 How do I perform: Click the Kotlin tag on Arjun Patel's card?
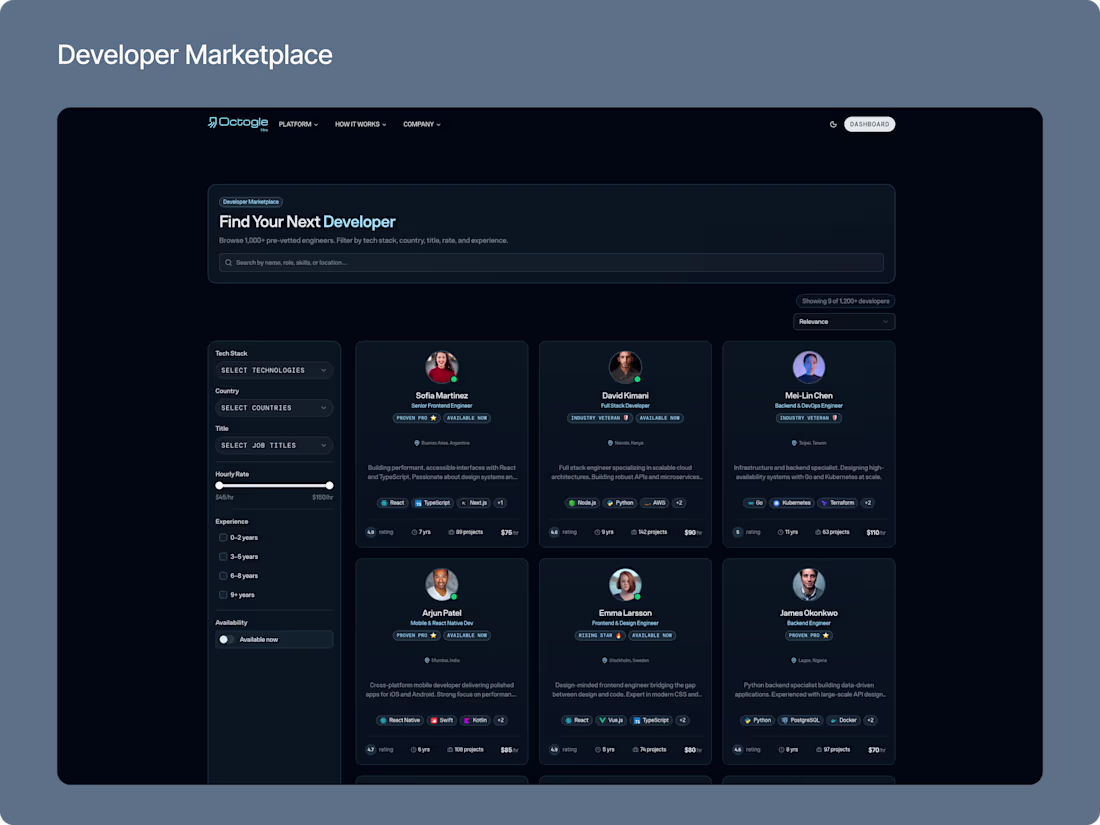coord(476,720)
